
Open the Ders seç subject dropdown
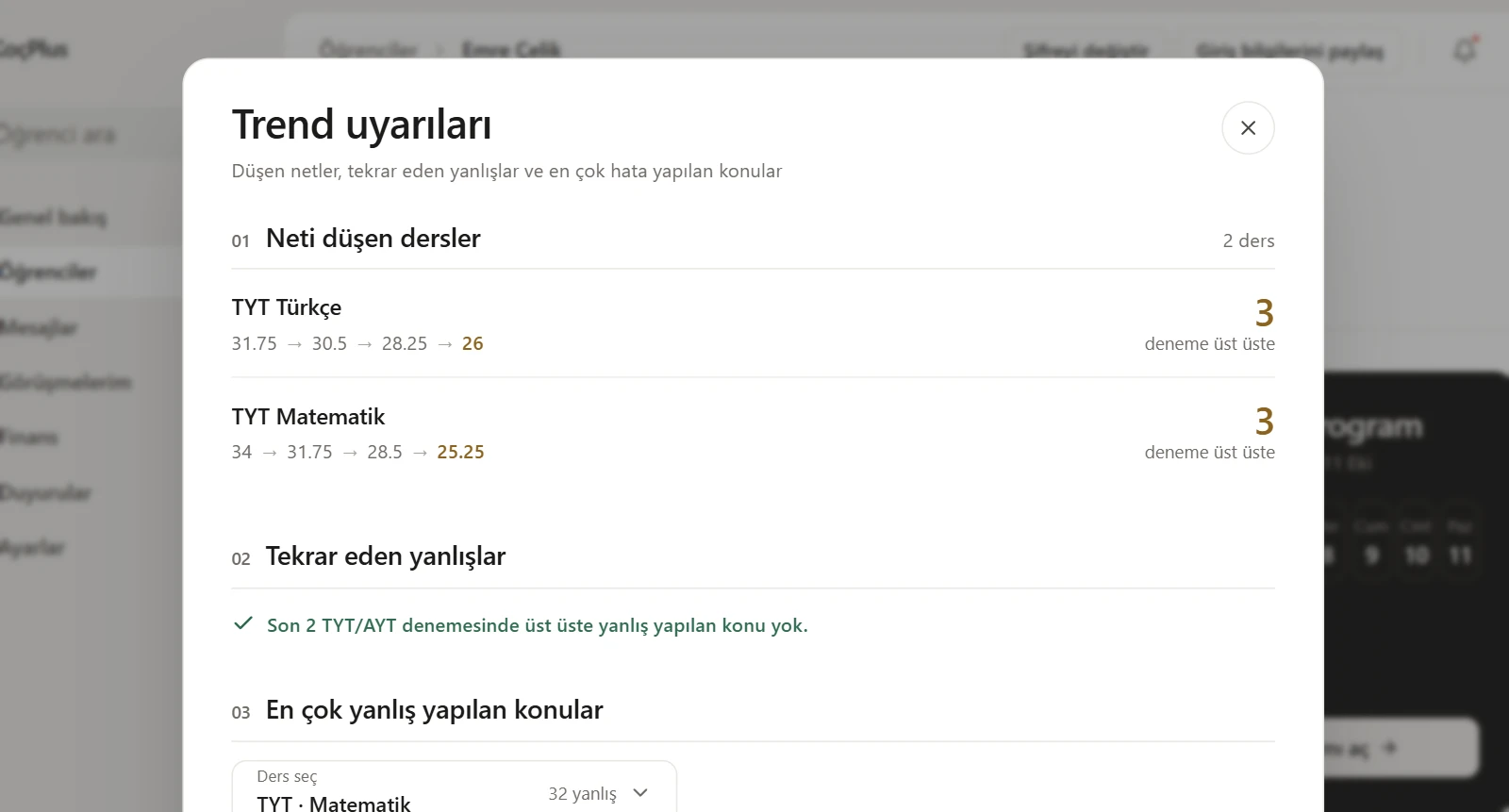[x=454, y=787]
